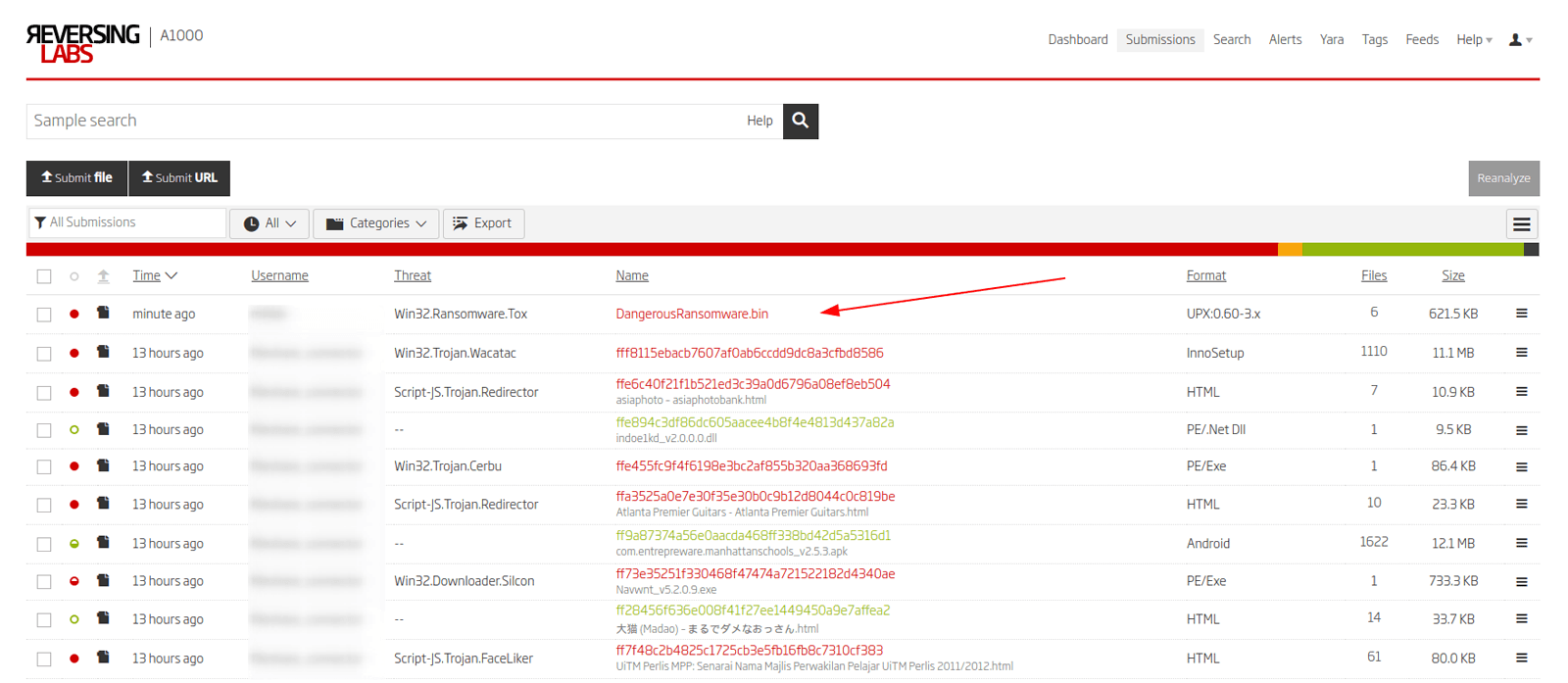Switch to the Yara page
The image size is (1568, 683).
pos(1331,40)
